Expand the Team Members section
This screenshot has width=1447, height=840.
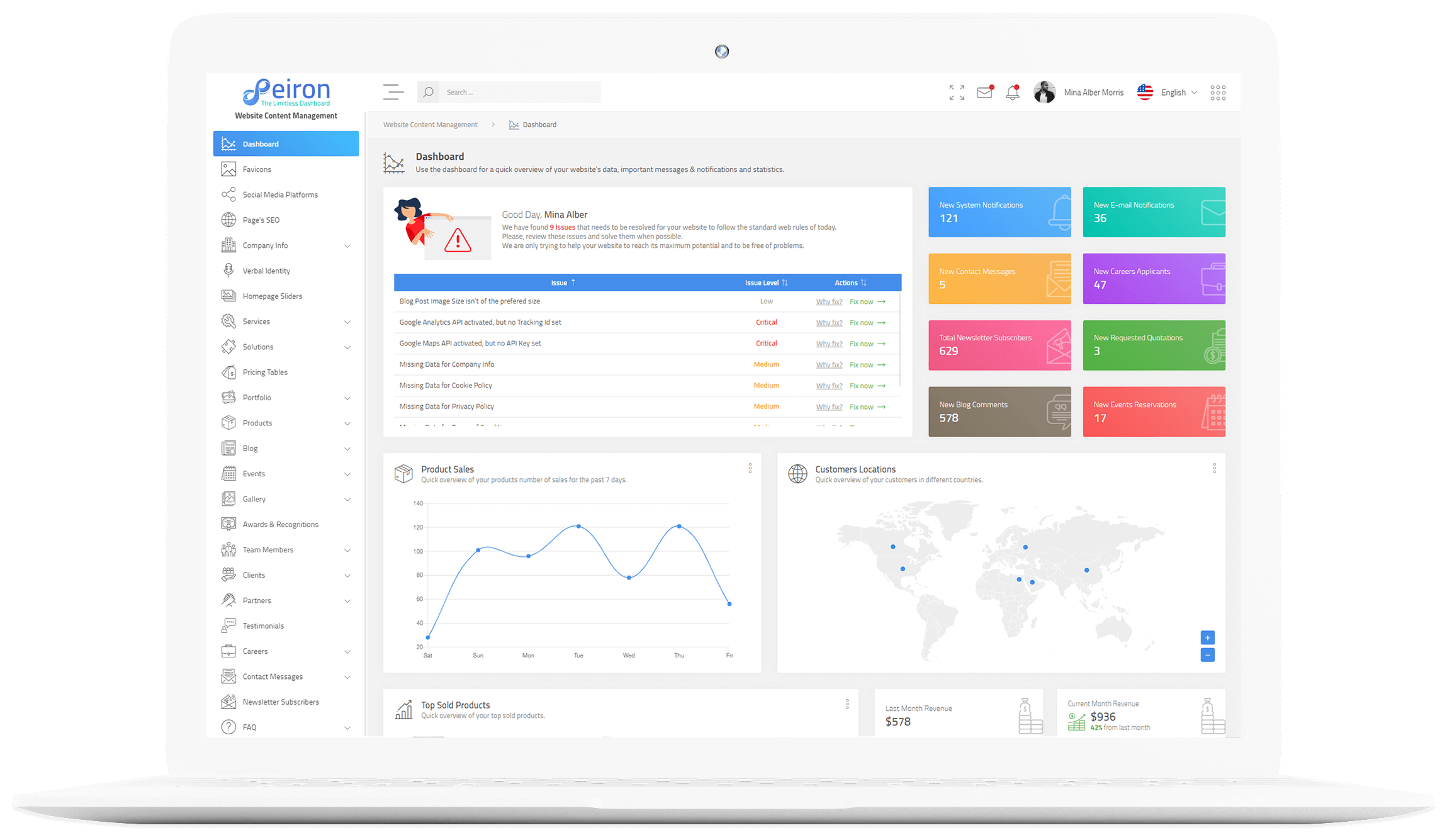coord(349,549)
